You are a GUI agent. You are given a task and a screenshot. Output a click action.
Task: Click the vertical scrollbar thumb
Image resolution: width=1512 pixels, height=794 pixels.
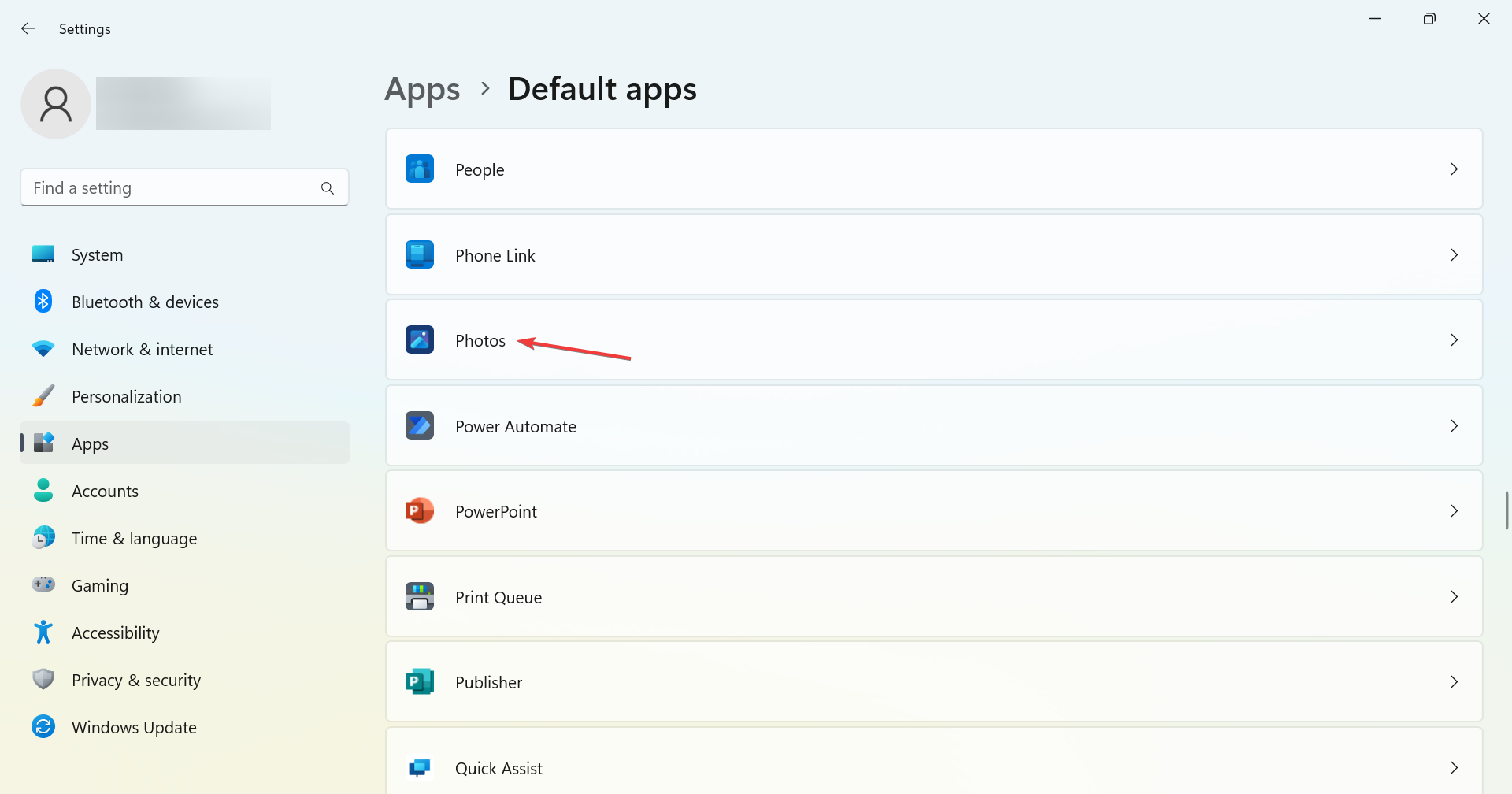1506,510
